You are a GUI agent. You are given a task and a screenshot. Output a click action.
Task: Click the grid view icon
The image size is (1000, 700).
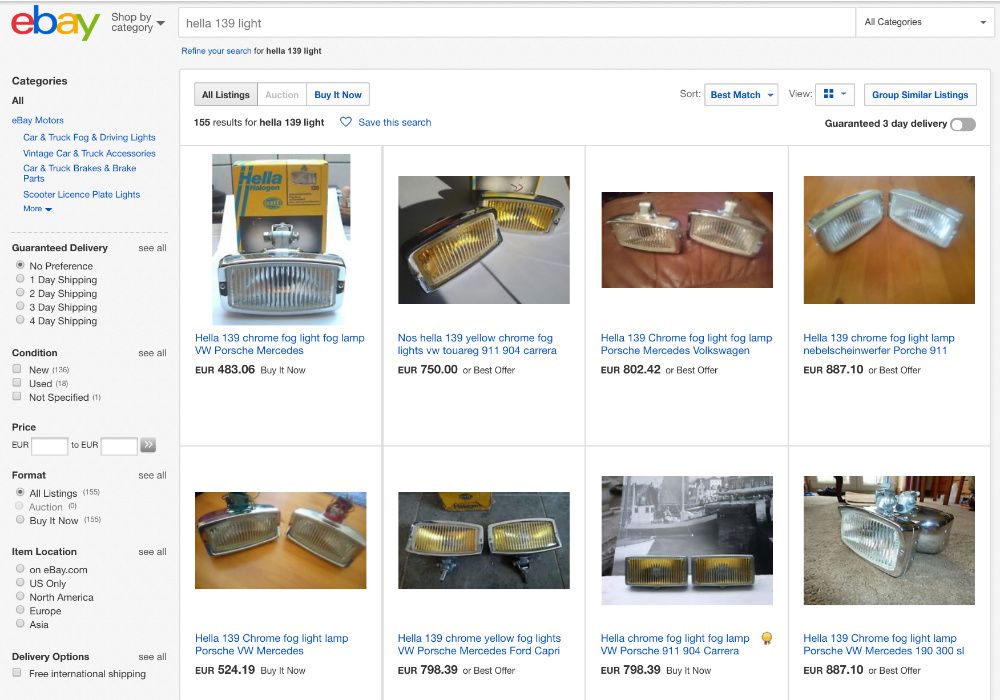828,94
